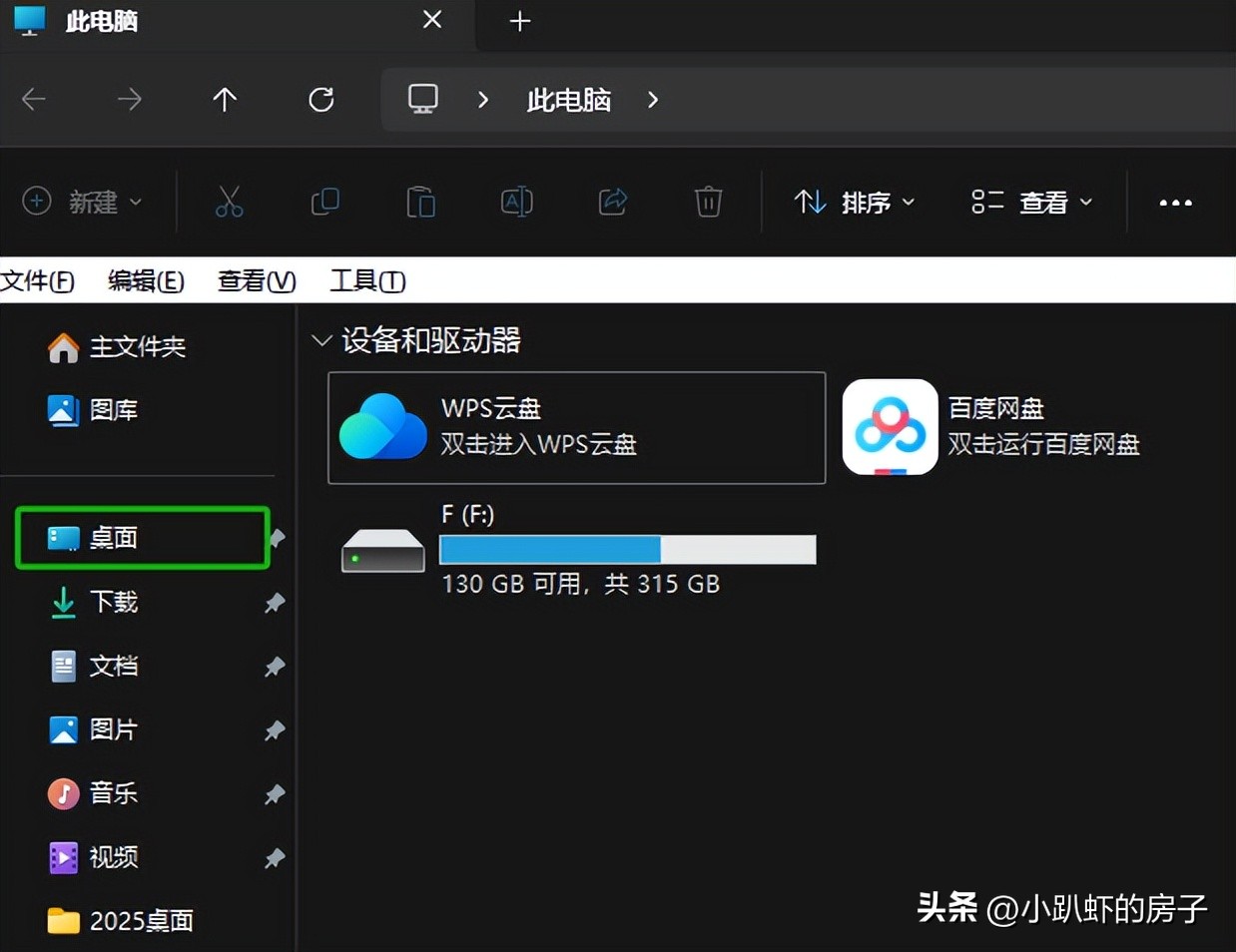Open the 文件(F) menu
Image resolution: width=1236 pixels, height=952 pixels.
point(38,281)
